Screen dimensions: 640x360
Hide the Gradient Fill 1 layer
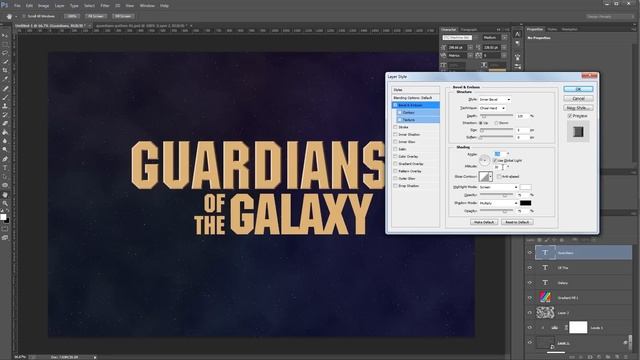pyautogui.click(x=530, y=298)
